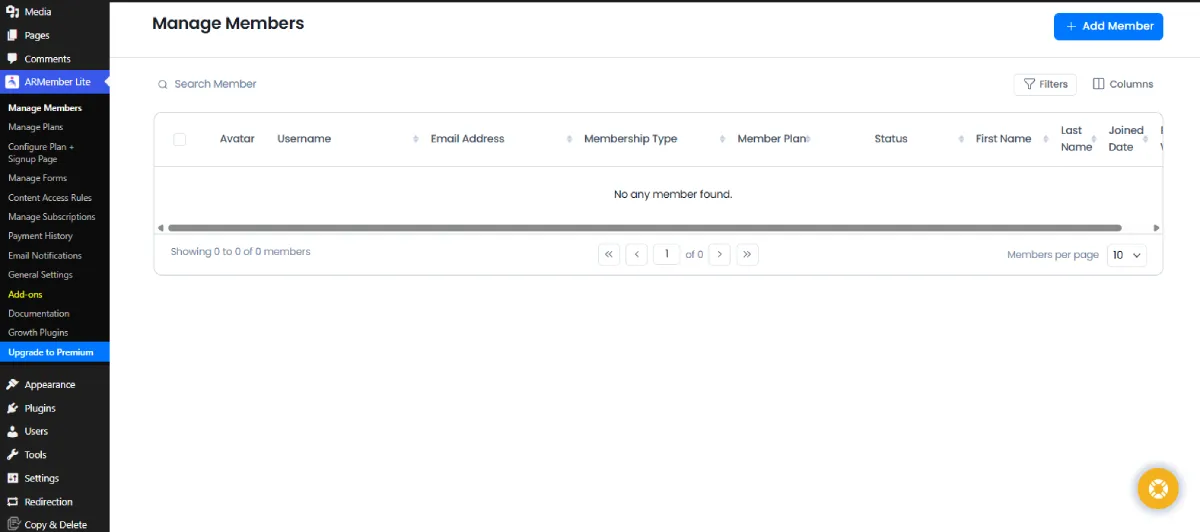The height and width of the screenshot is (532, 1200).
Task: Click the next page chevron
Action: point(719,254)
